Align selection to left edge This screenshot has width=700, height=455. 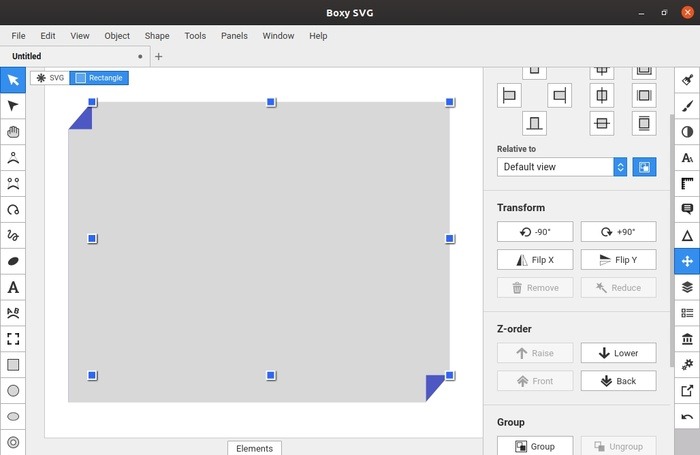click(509, 96)
